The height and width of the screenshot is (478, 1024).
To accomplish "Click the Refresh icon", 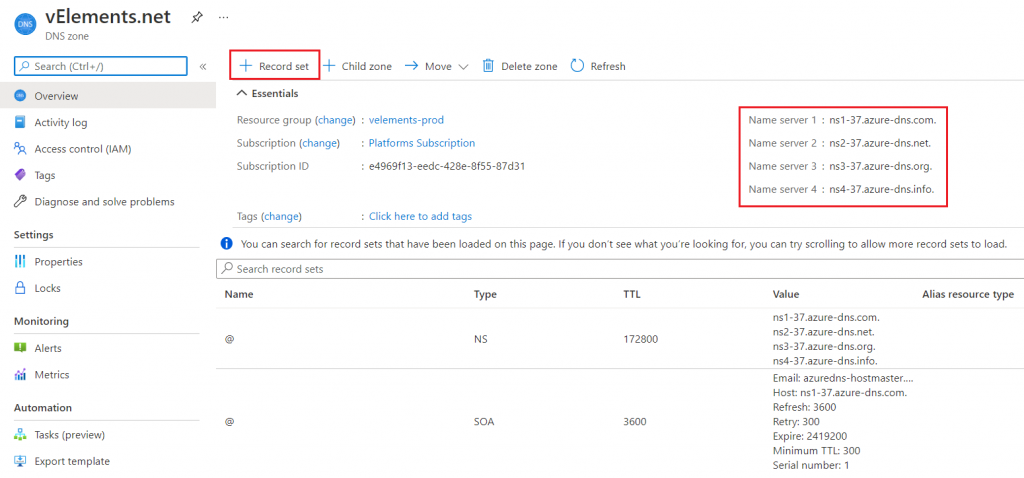I will pos(577,66).
